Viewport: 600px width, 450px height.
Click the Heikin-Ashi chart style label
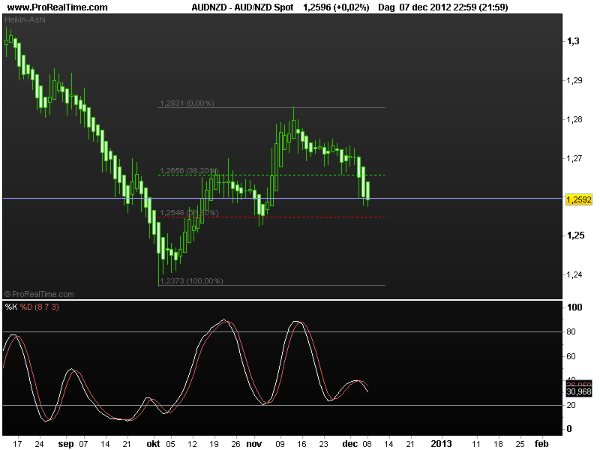[25, 19]
